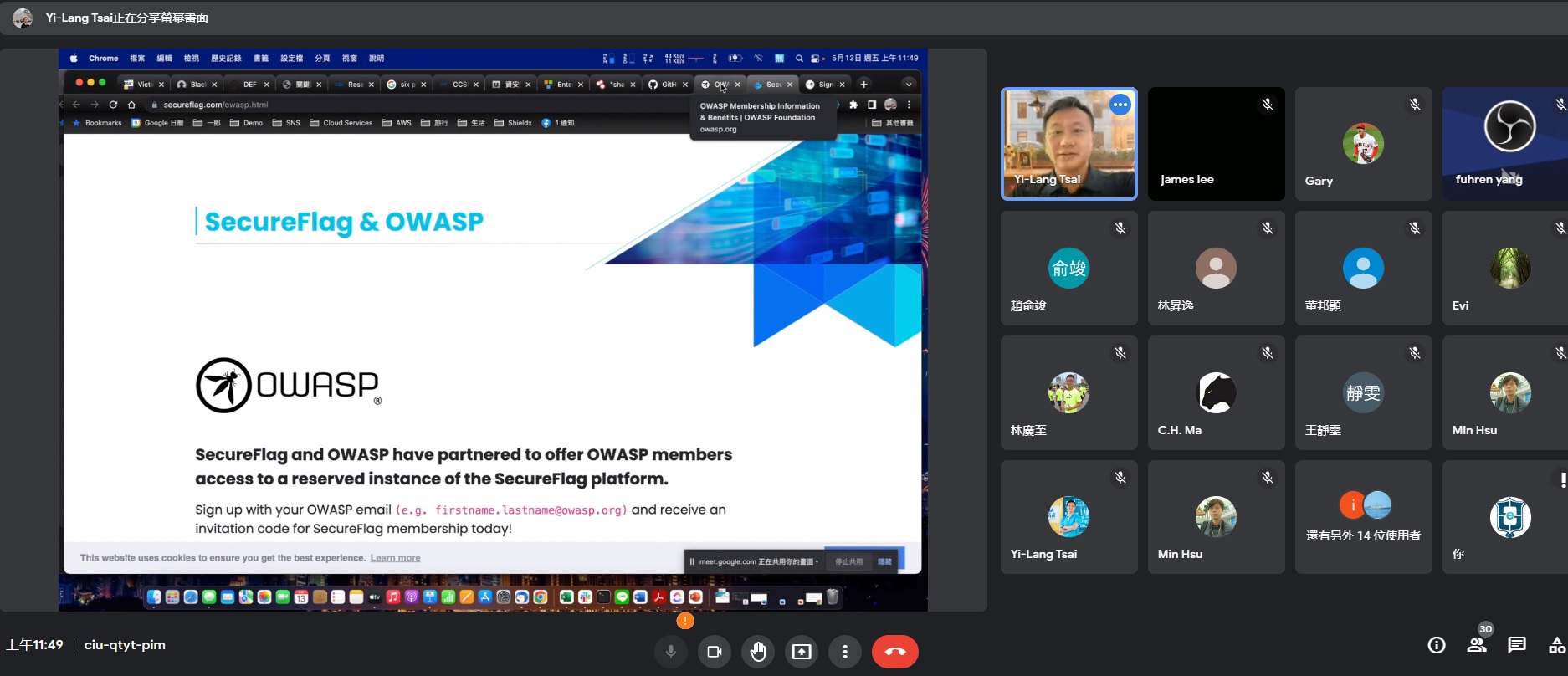Switch to the DEF tab in shared Chrome
The image size is (1568, 676).
[x=249, y=84]
